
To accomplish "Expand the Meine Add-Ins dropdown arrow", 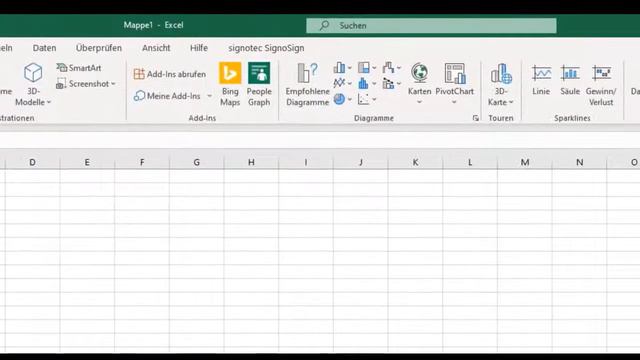I will point(209,96).
